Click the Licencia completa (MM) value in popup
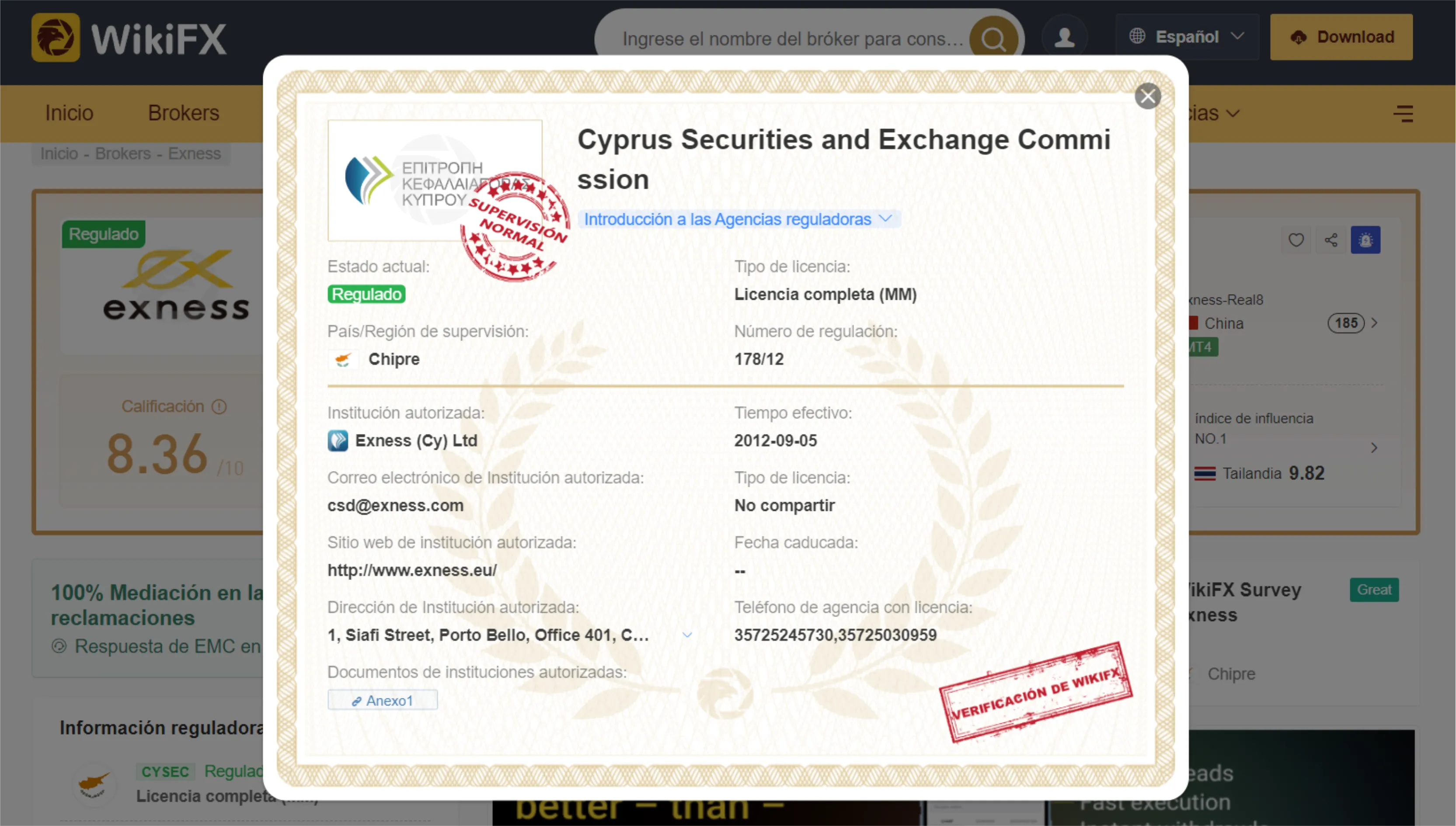1456x826 pixels. pos(826,295)
